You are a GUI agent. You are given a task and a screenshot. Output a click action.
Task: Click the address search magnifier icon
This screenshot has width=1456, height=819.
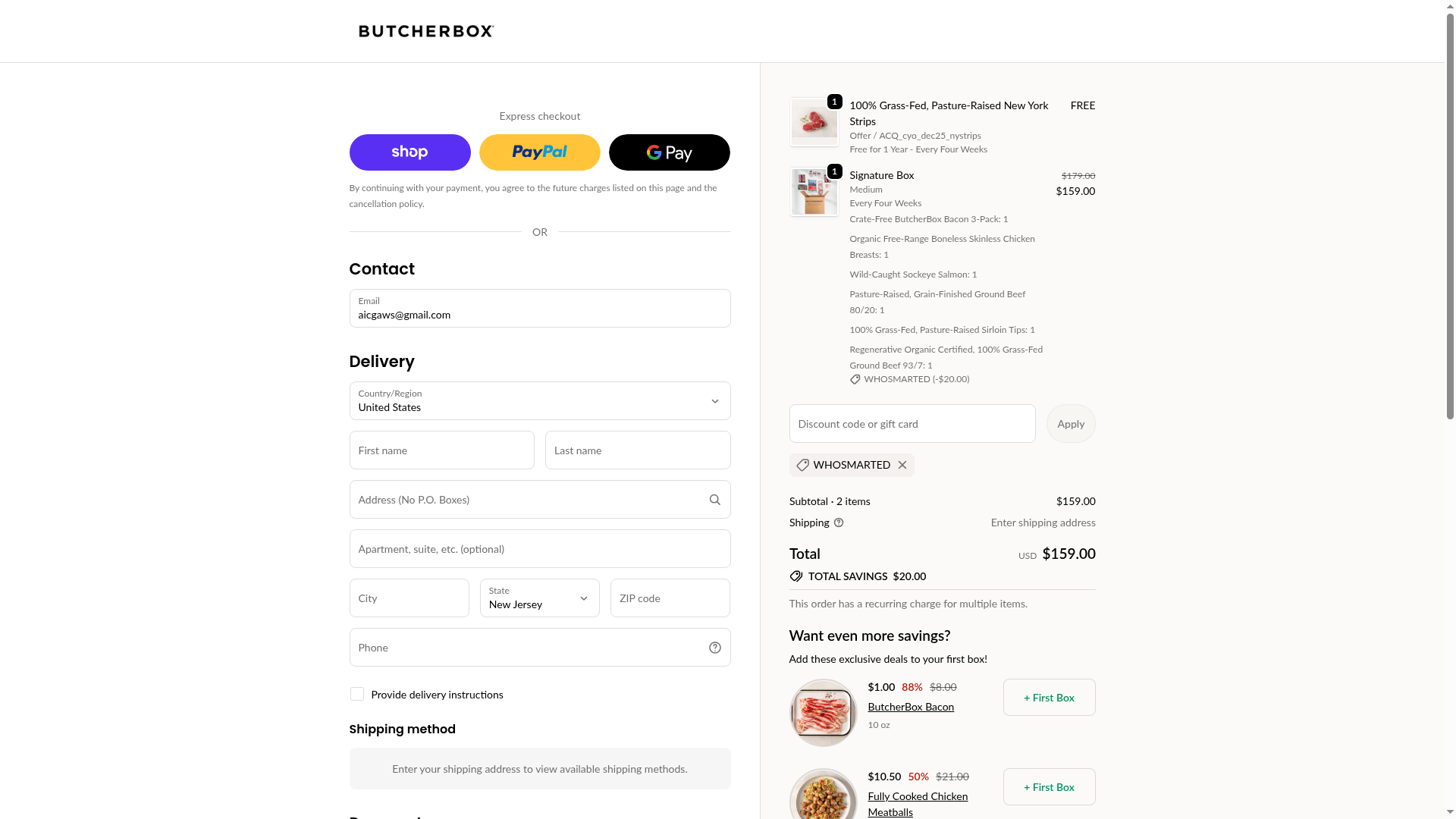coord(714,500)
